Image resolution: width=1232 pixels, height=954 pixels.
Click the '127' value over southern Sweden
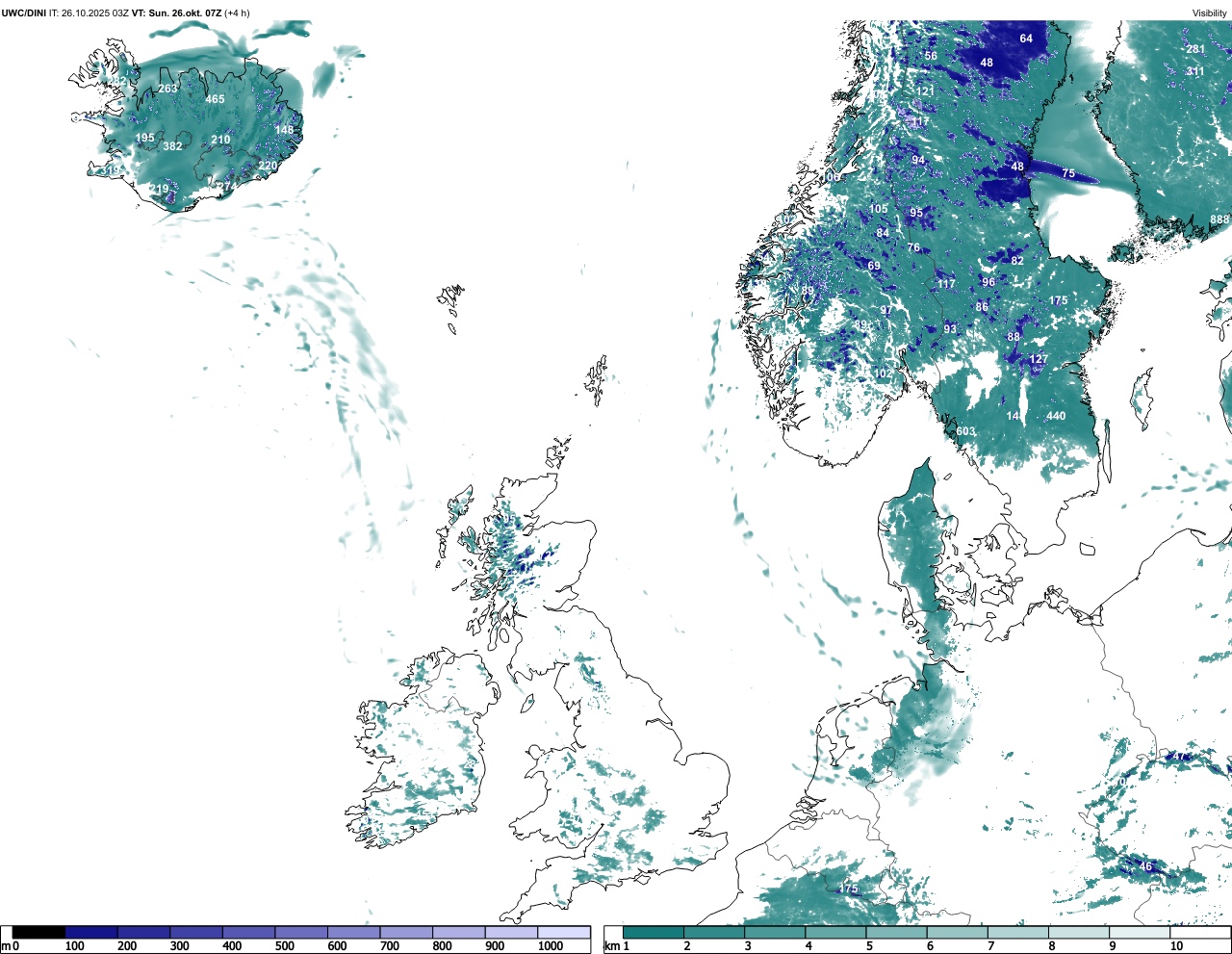point(1039,359)
